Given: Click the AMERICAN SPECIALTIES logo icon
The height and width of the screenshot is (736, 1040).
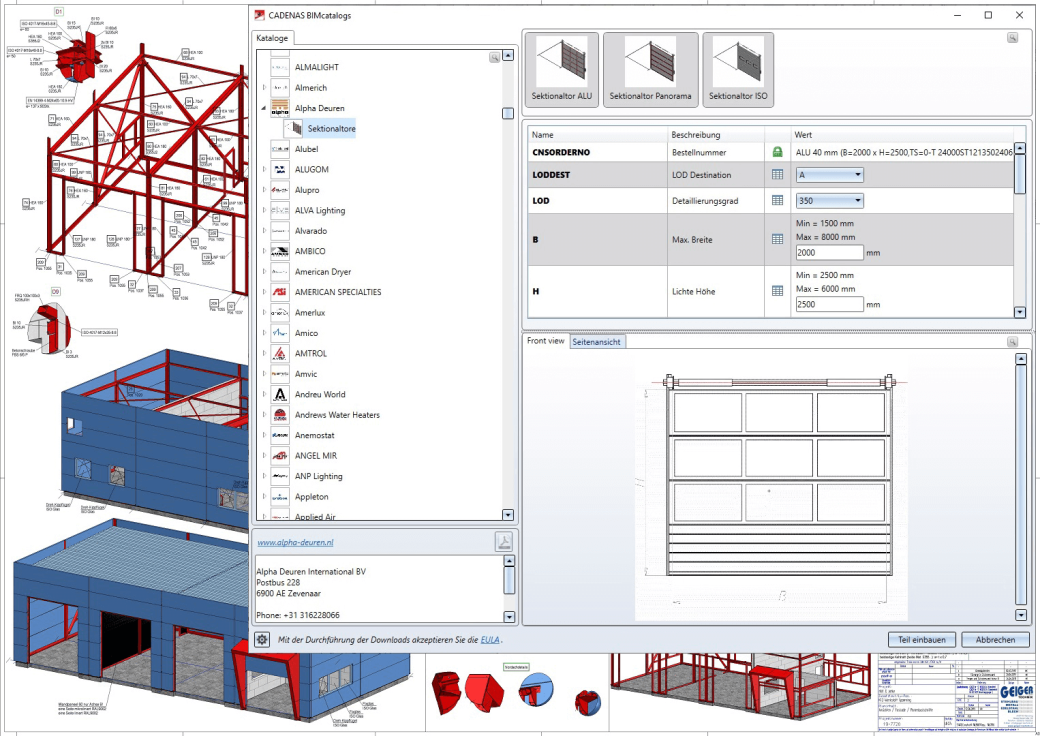Looking at the screenshot, I should [x=280, y=292].
